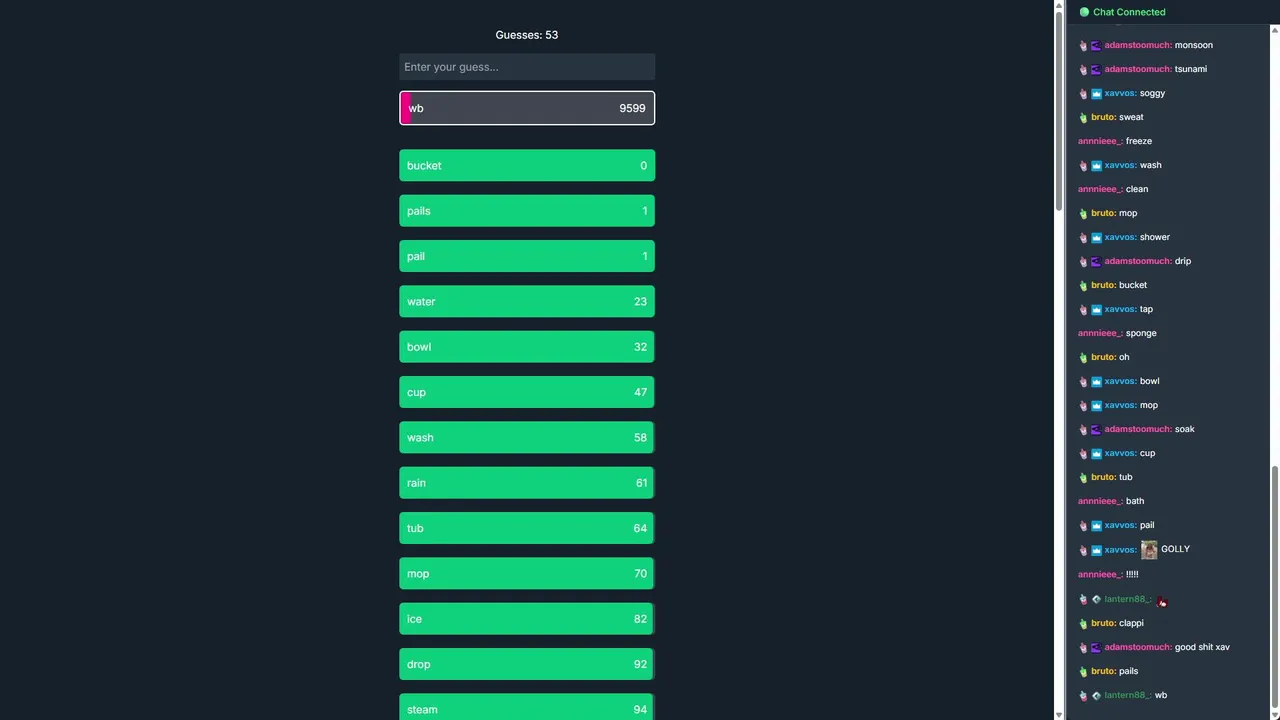The width and height of the screenshot is (1280, 720).
Task: Click the purple badge next to adamstoomuch's monsoon message
Action: pyautogui.click(x=1096, y=45)
